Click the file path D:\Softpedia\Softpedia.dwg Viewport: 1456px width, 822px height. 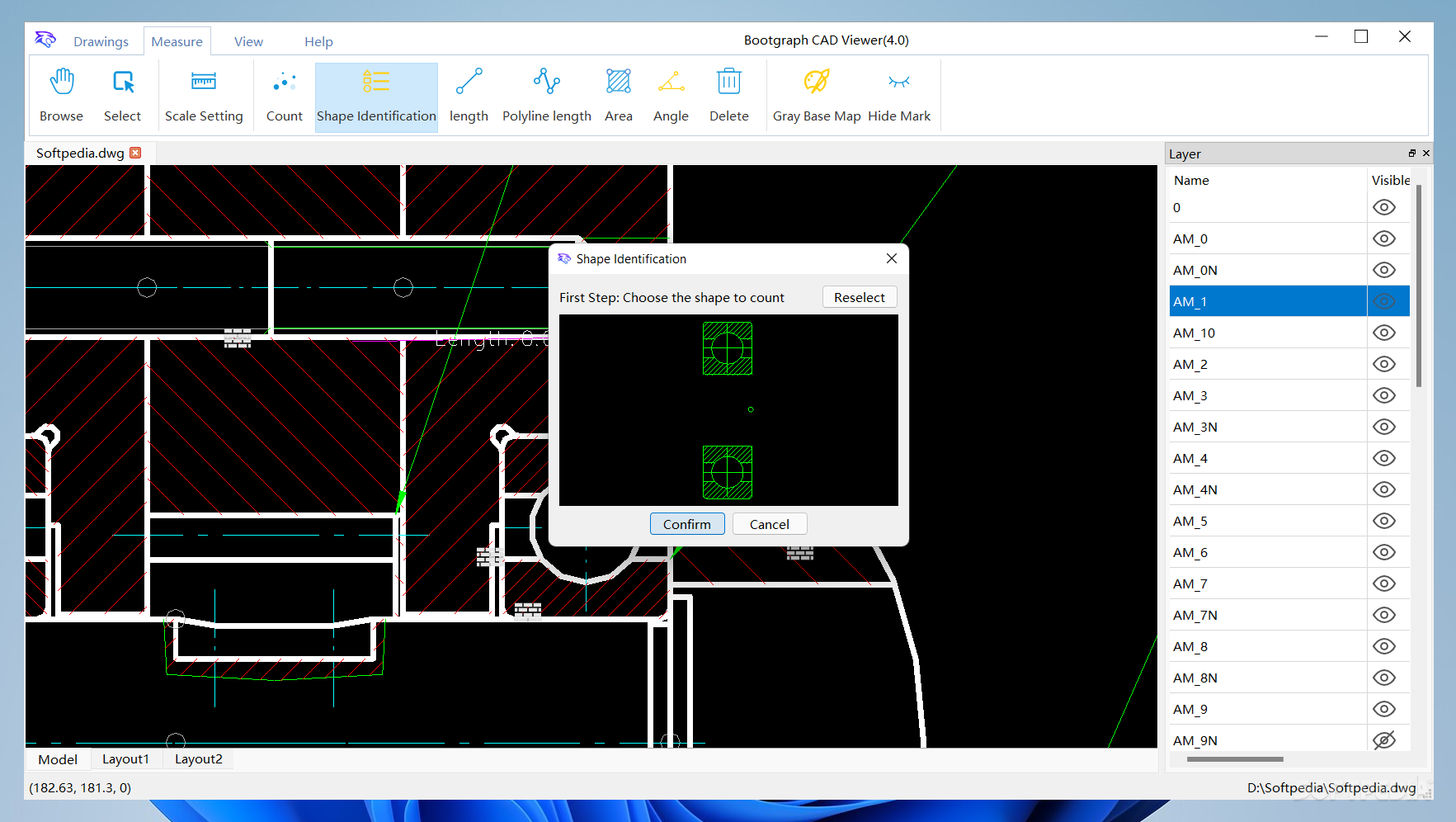point(1331,787)
